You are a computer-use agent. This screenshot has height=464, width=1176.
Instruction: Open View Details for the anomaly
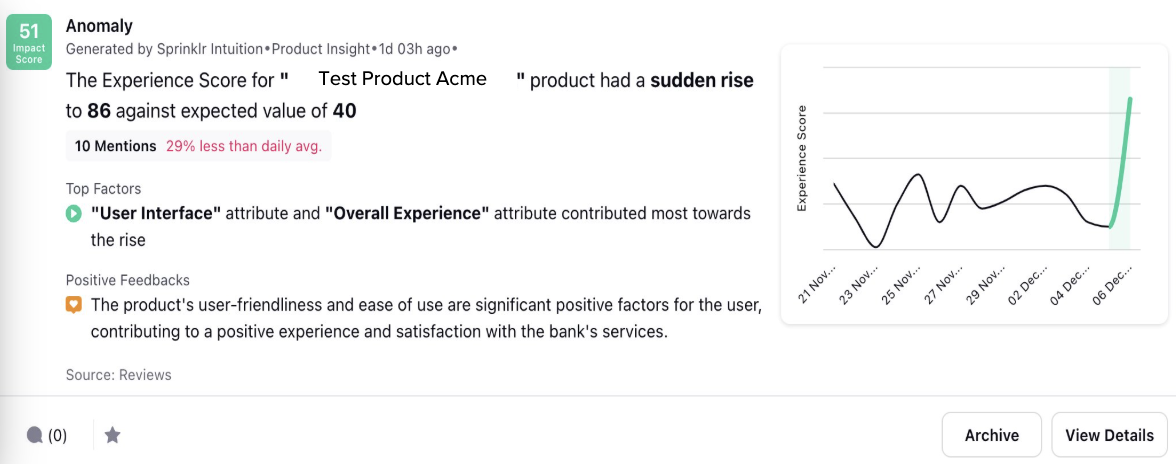[1109, 435]
